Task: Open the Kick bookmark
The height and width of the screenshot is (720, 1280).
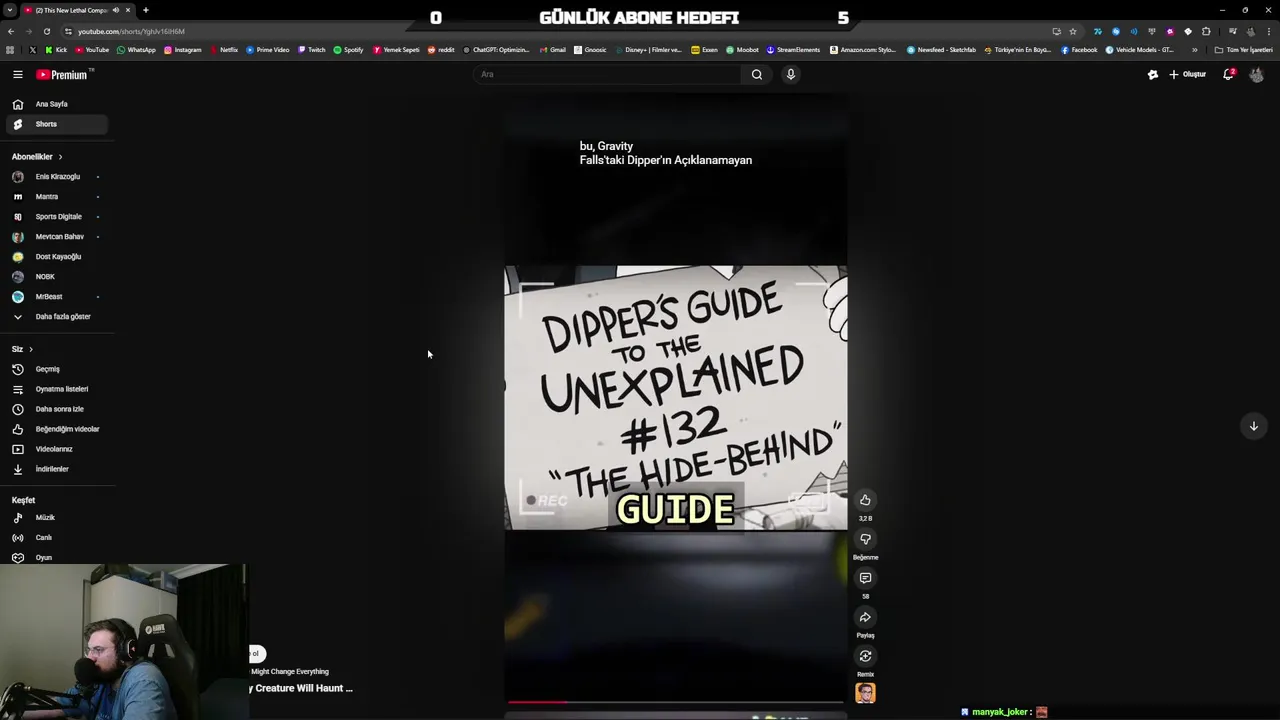Action: point(56,50)
